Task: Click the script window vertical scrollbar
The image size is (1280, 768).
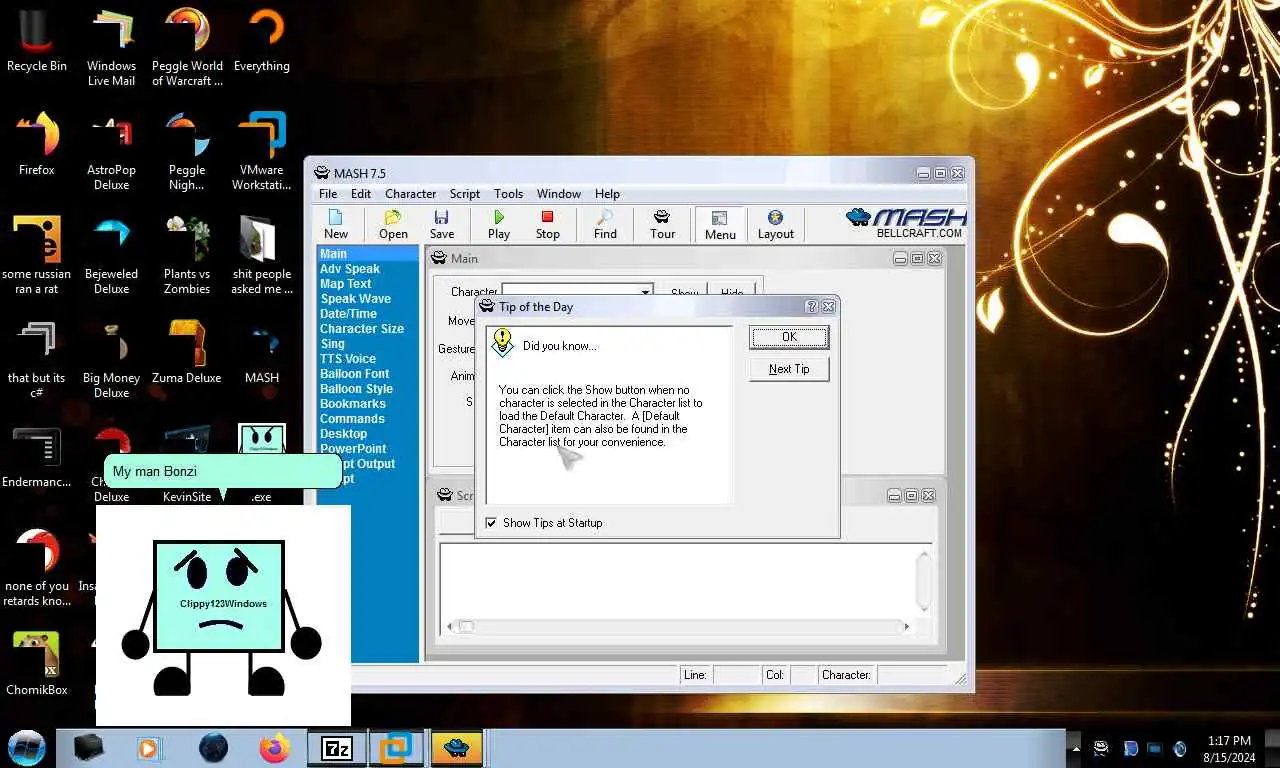Action: [x=923, y=580]
